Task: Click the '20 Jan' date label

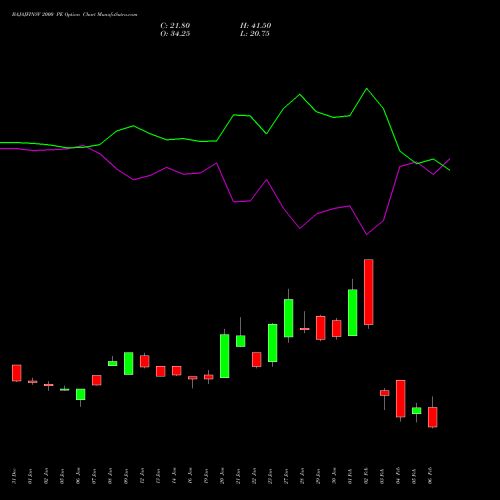Action: [222, 476]
